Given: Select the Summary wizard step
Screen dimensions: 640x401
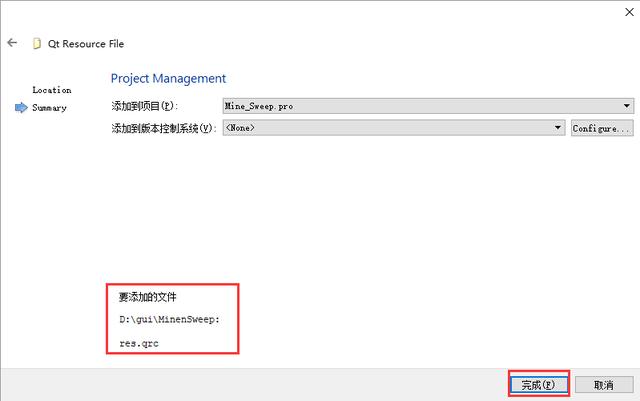Looking at the screenshot, I should [49, 108].
